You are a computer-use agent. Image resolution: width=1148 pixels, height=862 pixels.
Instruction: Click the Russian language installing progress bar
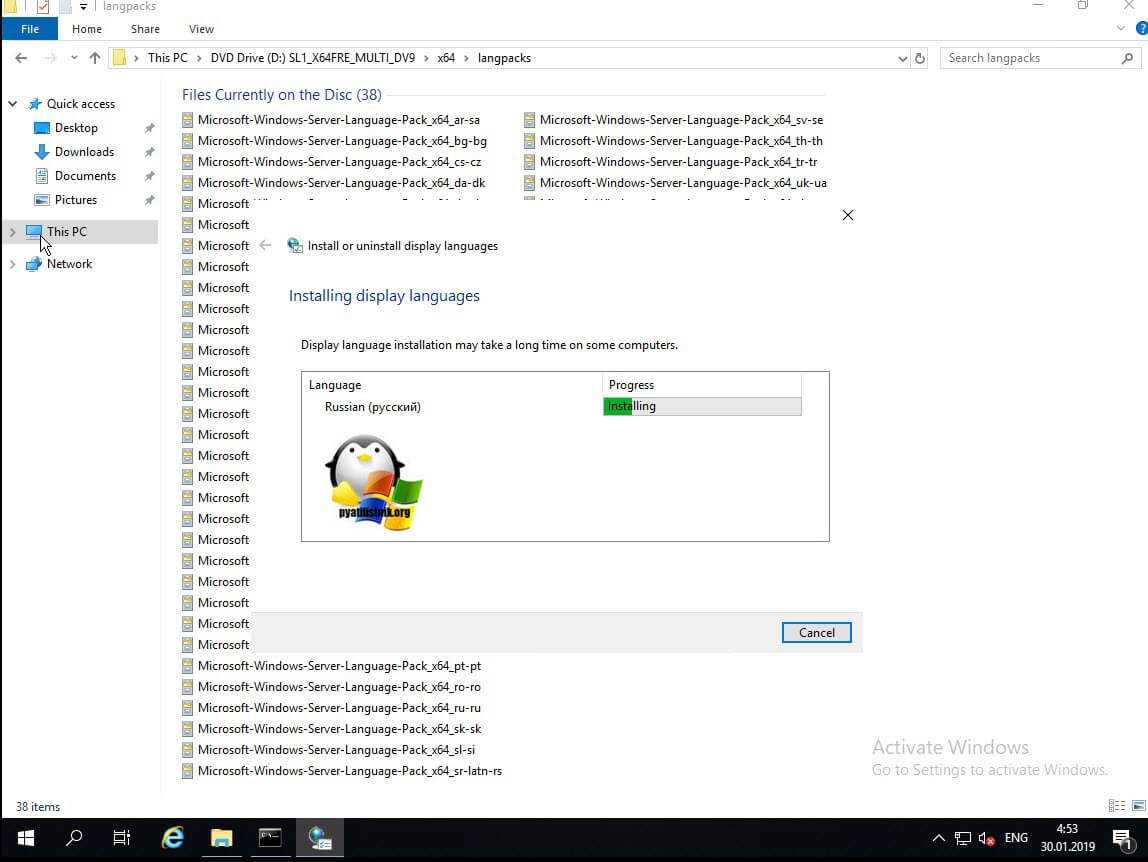(x=702, y=406)
